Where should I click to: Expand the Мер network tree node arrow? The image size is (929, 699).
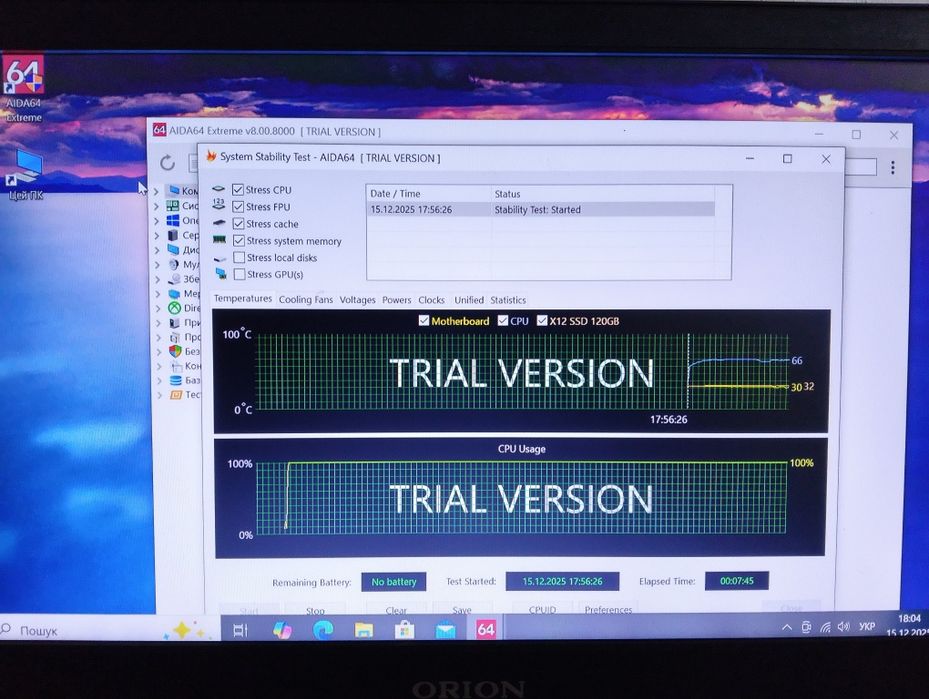click(158, 294)
